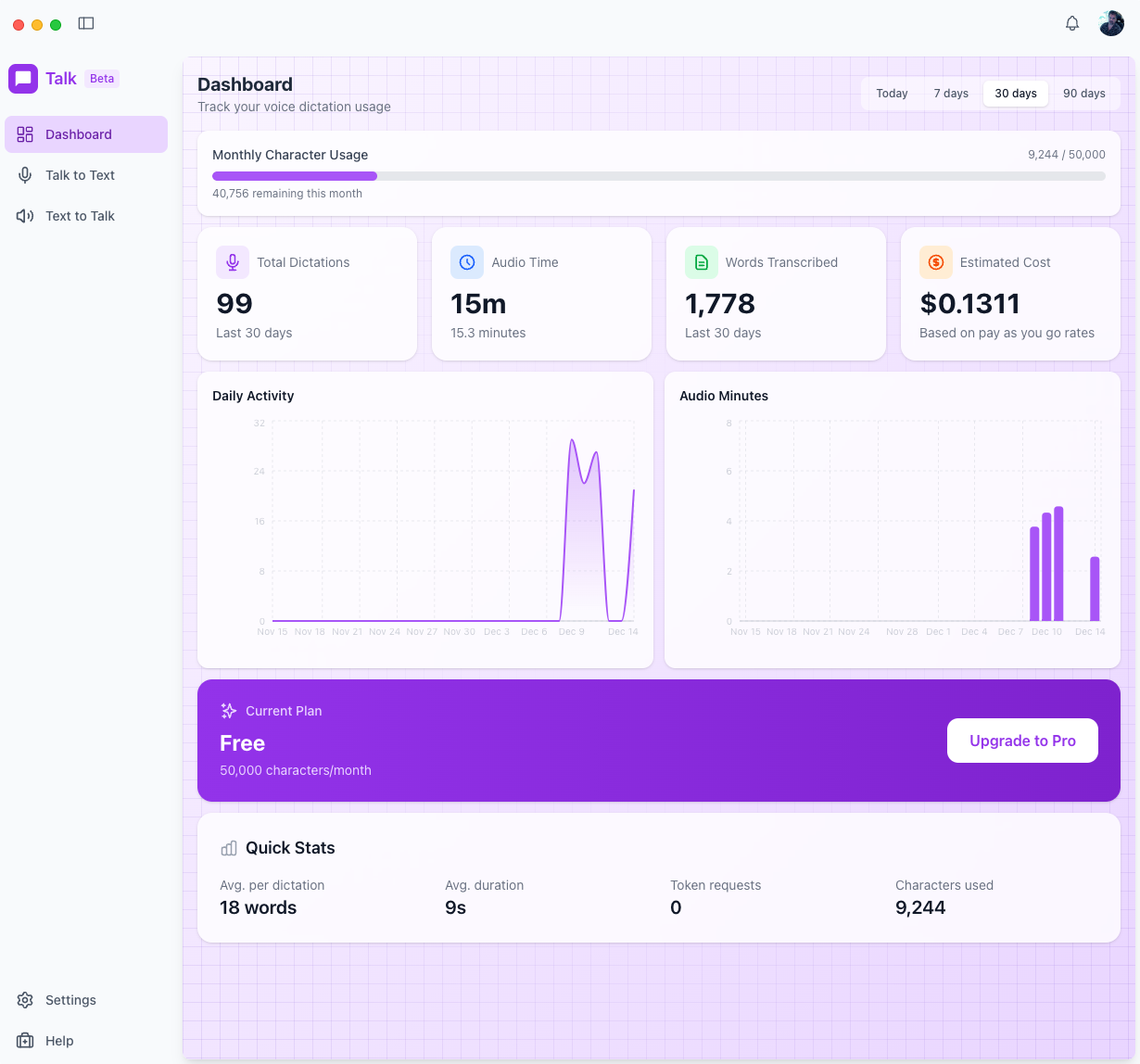The width and height of the screenshot is (1140, 1064).
Task: Click the Quick Stats chart icon
Action: coord(228,848)
